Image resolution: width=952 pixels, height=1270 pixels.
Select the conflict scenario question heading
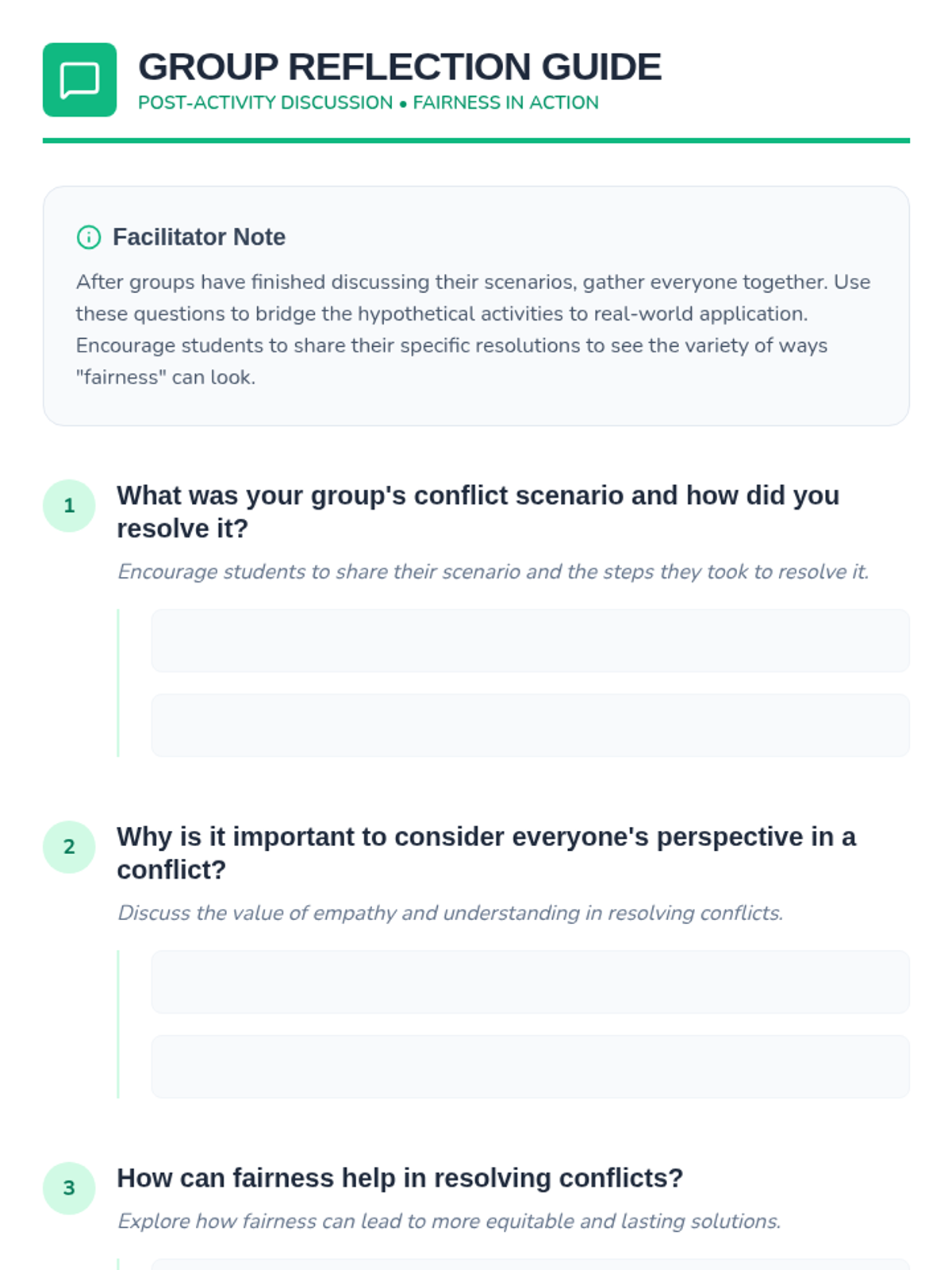pos(478,511)
